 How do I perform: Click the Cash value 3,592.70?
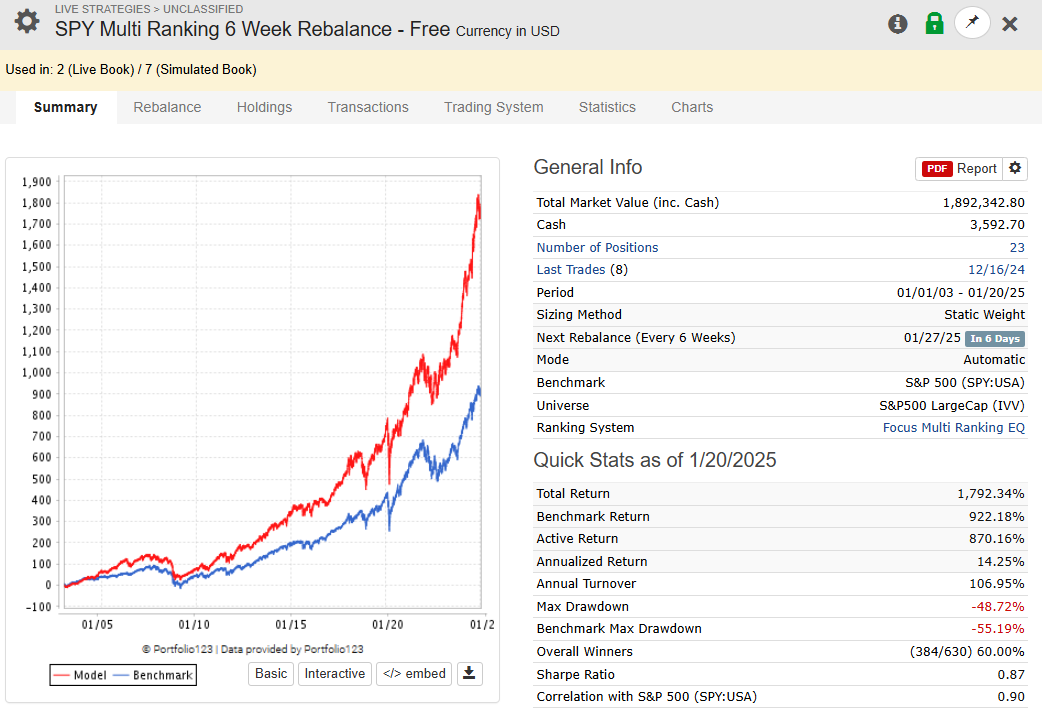coord(997,225)
